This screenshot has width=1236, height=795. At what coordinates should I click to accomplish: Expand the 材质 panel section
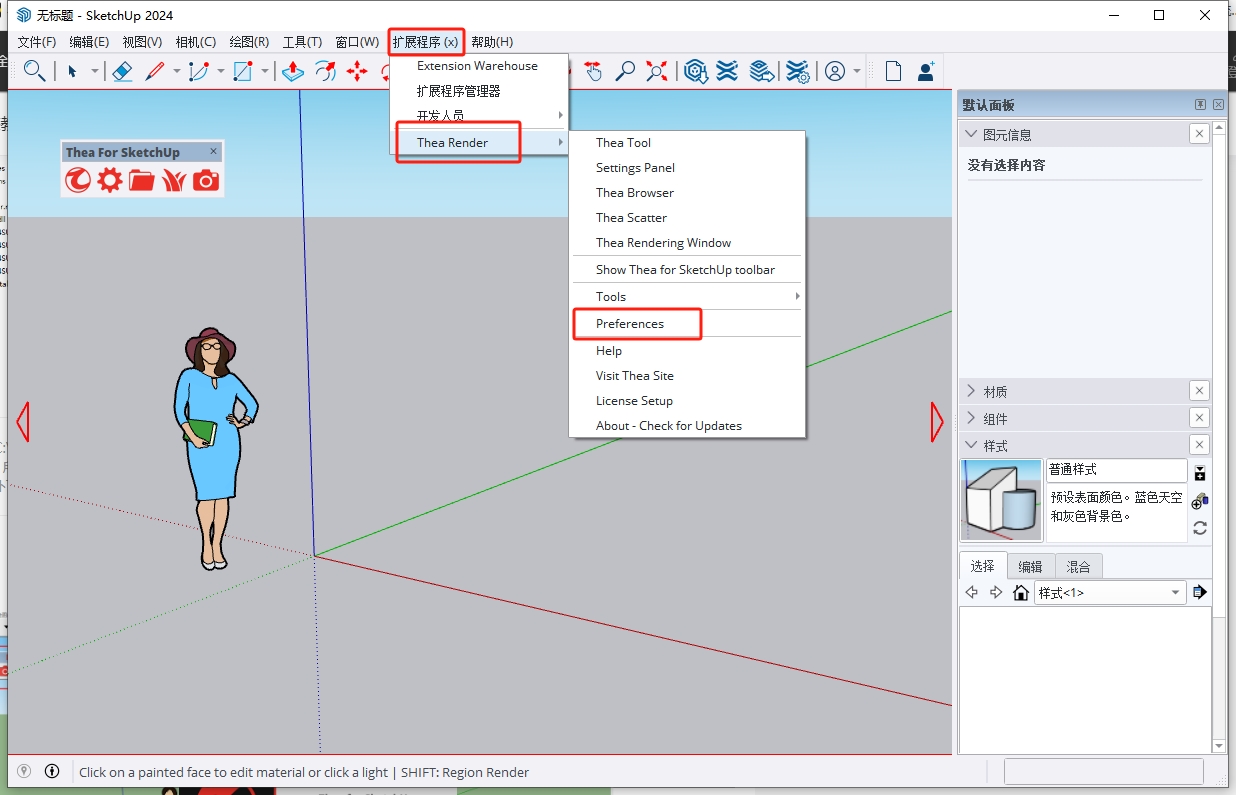[x=994, y=391]
